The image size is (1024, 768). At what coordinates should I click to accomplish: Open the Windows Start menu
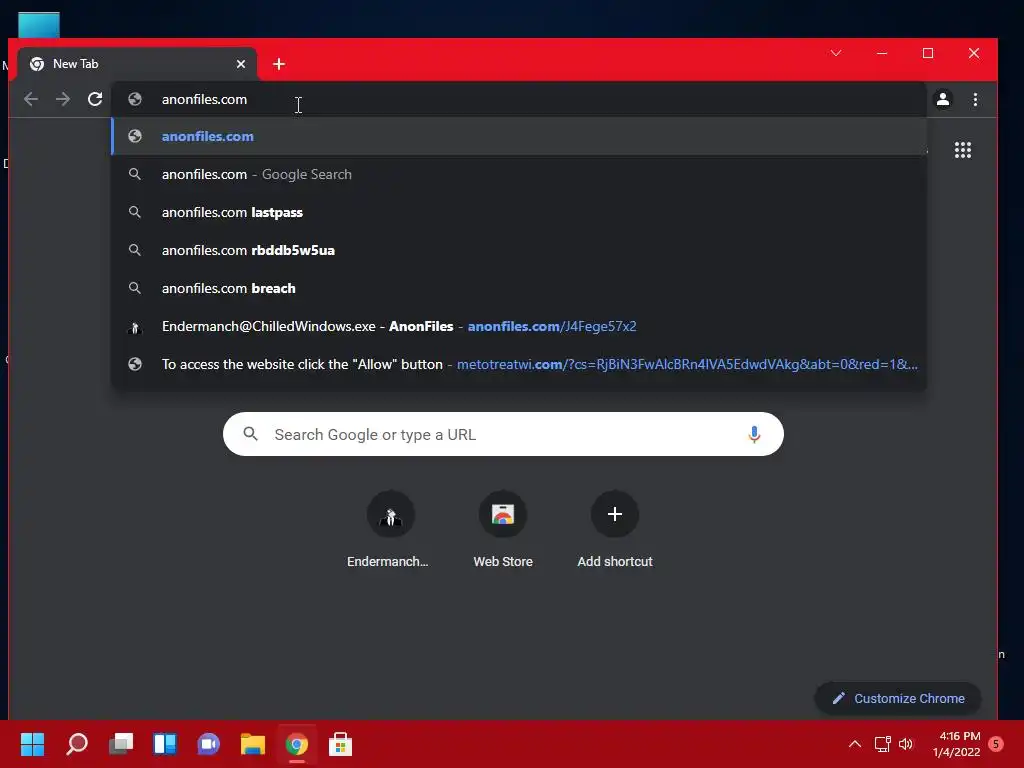click(32, 744)
